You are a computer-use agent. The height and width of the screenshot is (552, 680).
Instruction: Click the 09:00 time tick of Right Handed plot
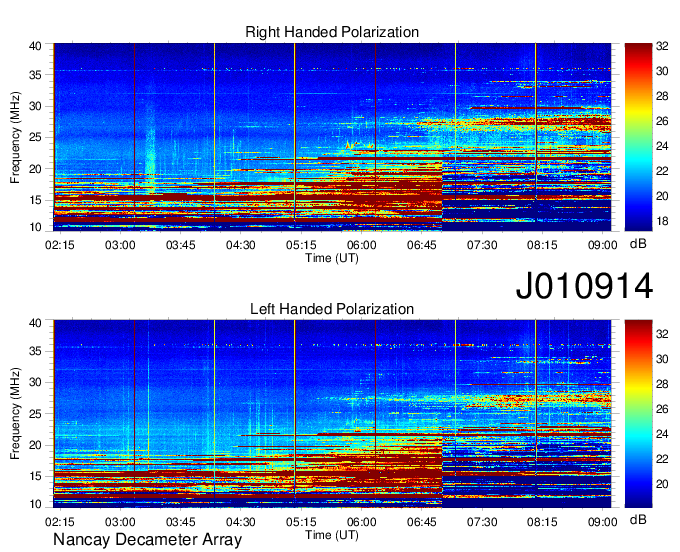point(602,245)
